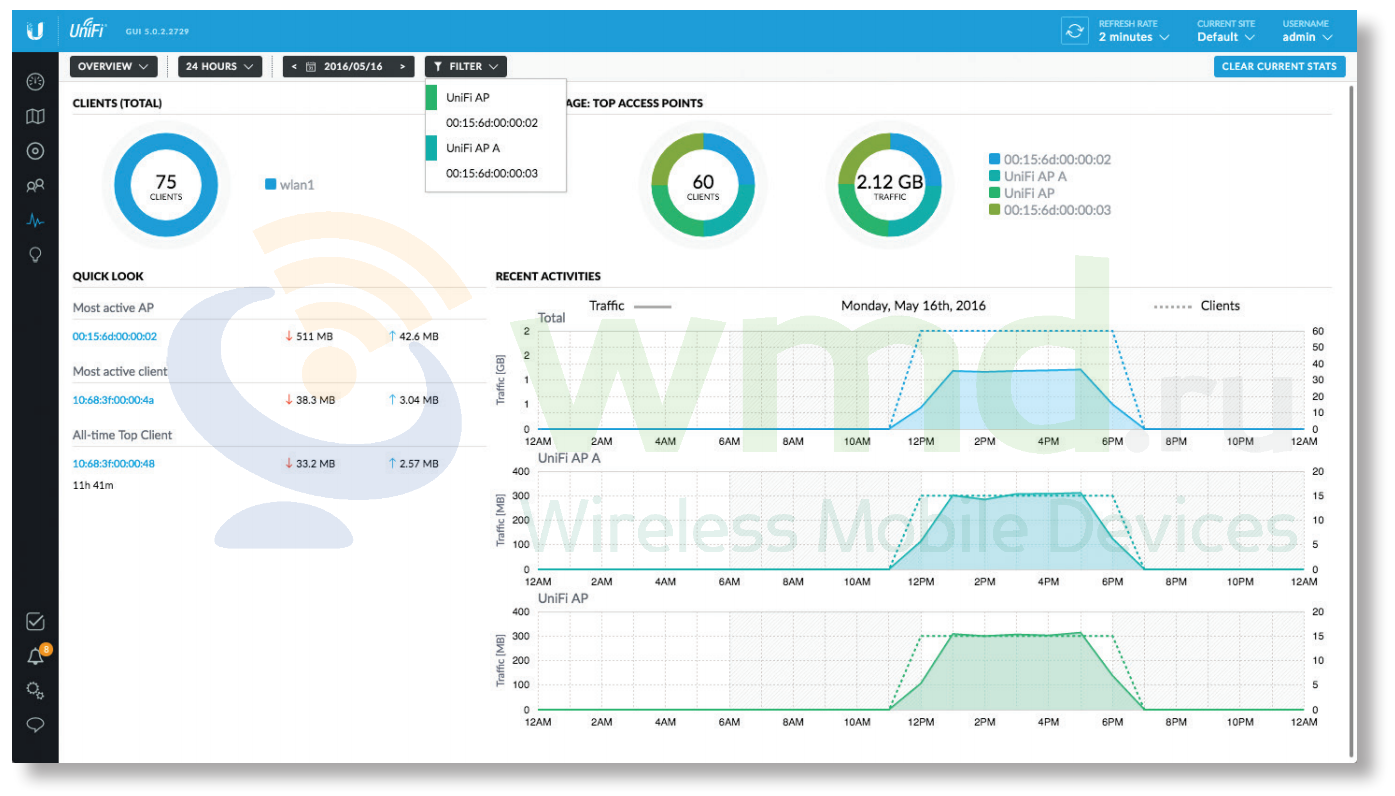Expand the Current Site Default dropdown
Screen dimensions: 1395x796
[x=1225, y=37]
